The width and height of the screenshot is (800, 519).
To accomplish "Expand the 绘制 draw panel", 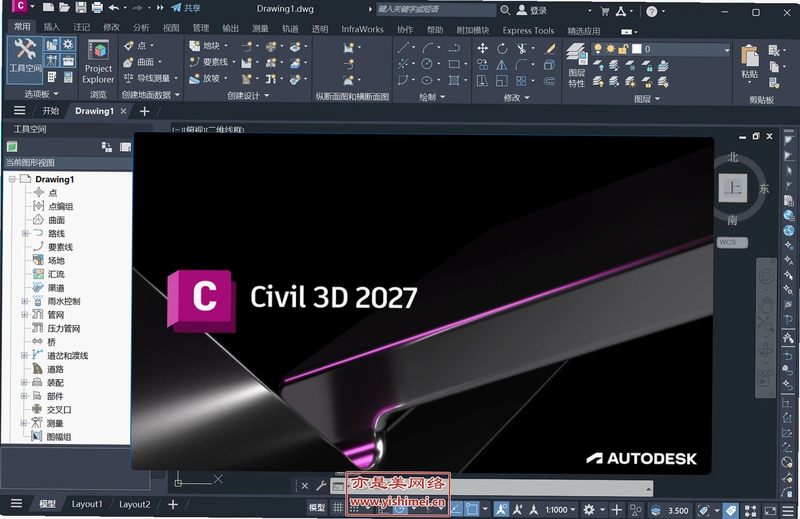I will [432, 96].
